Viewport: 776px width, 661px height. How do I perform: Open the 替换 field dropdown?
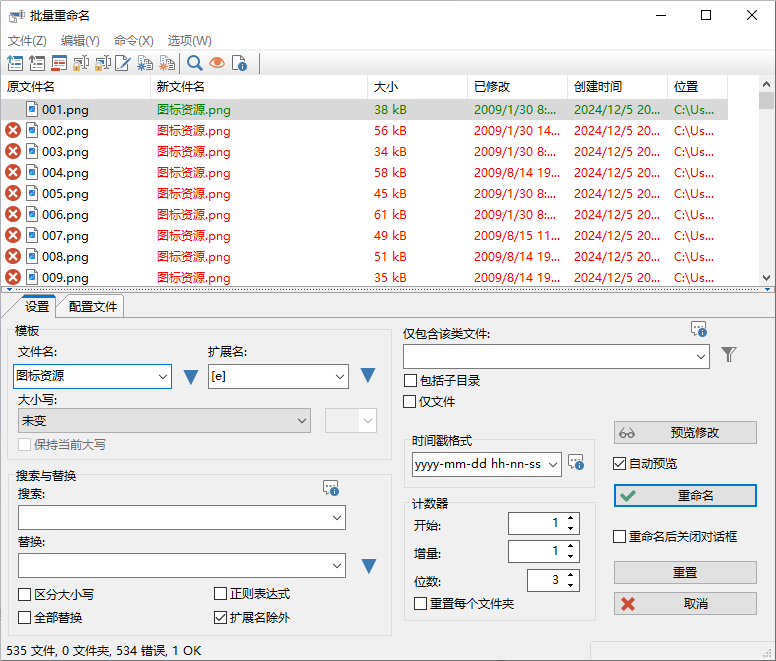tap(337, 566)
